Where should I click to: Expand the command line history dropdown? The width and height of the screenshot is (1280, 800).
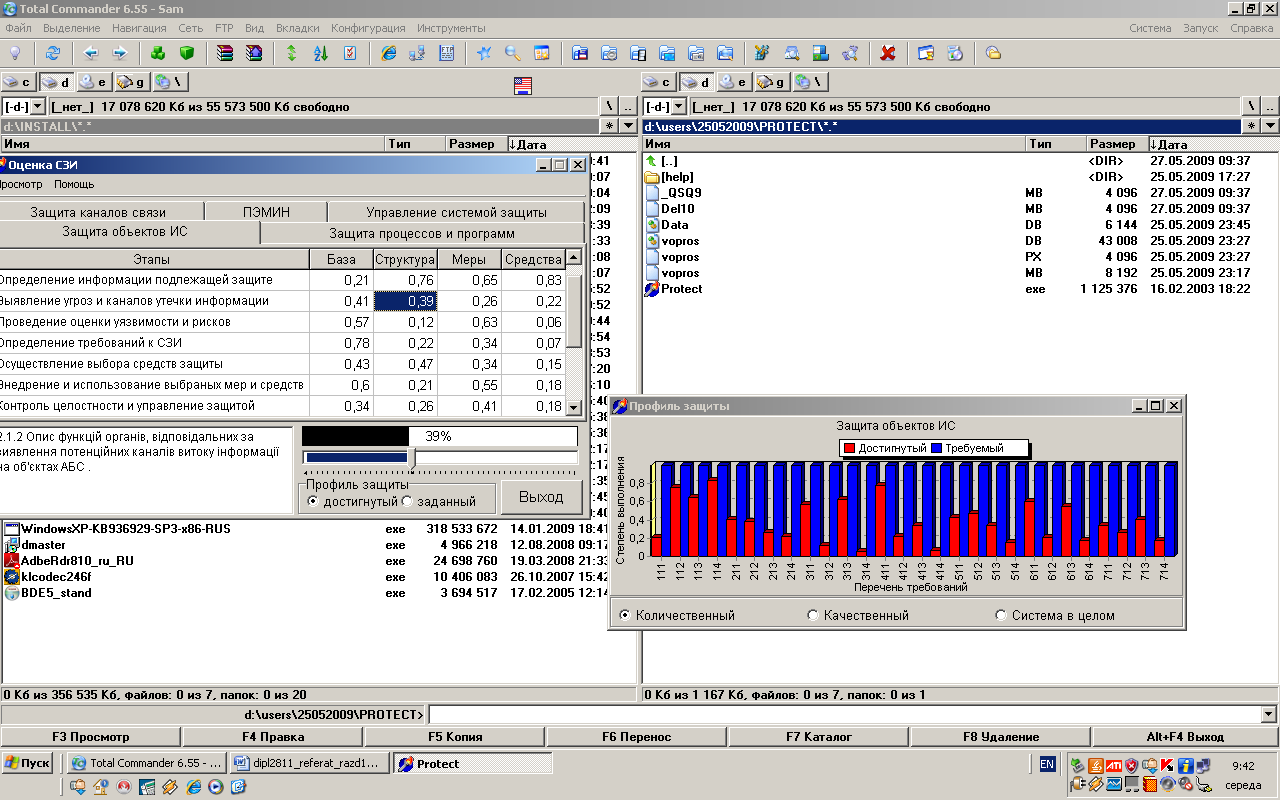(x=1269, y=714)
